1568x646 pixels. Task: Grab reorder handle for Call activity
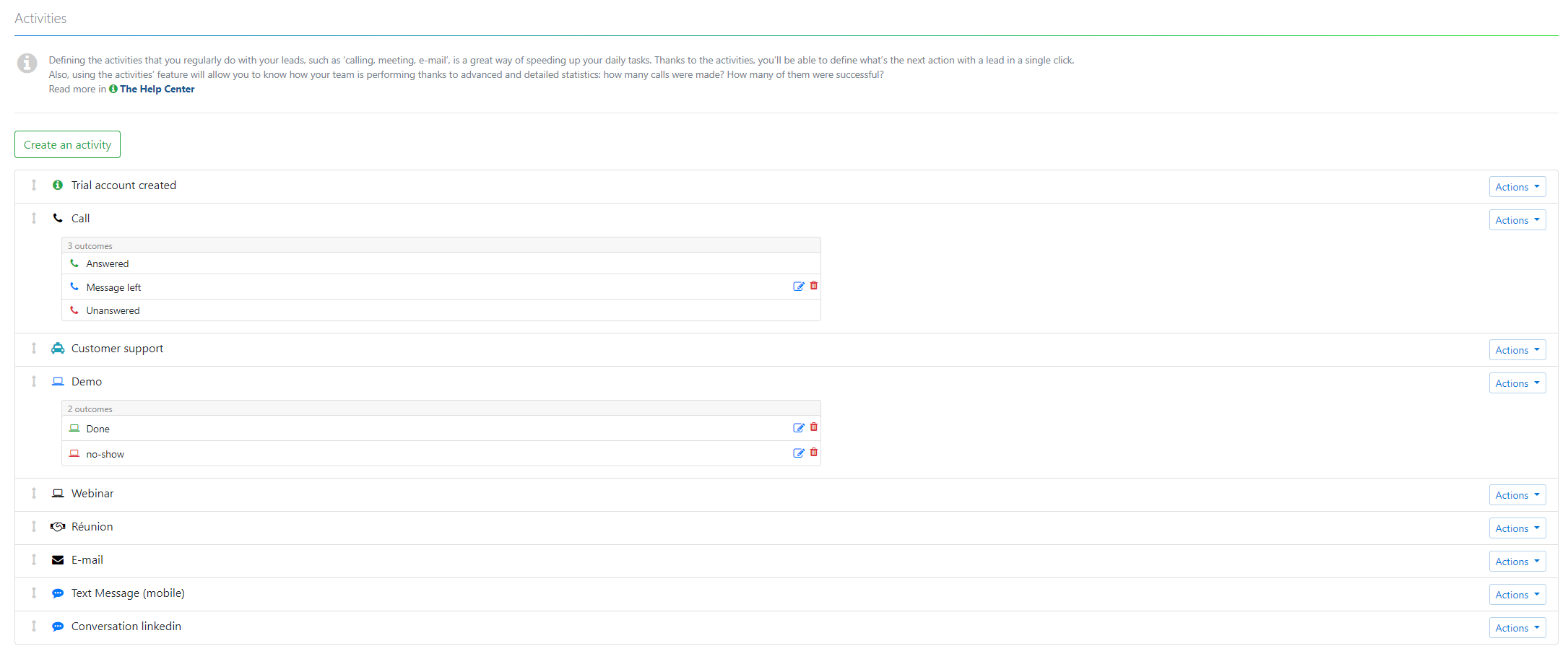[x=34, y=218]
